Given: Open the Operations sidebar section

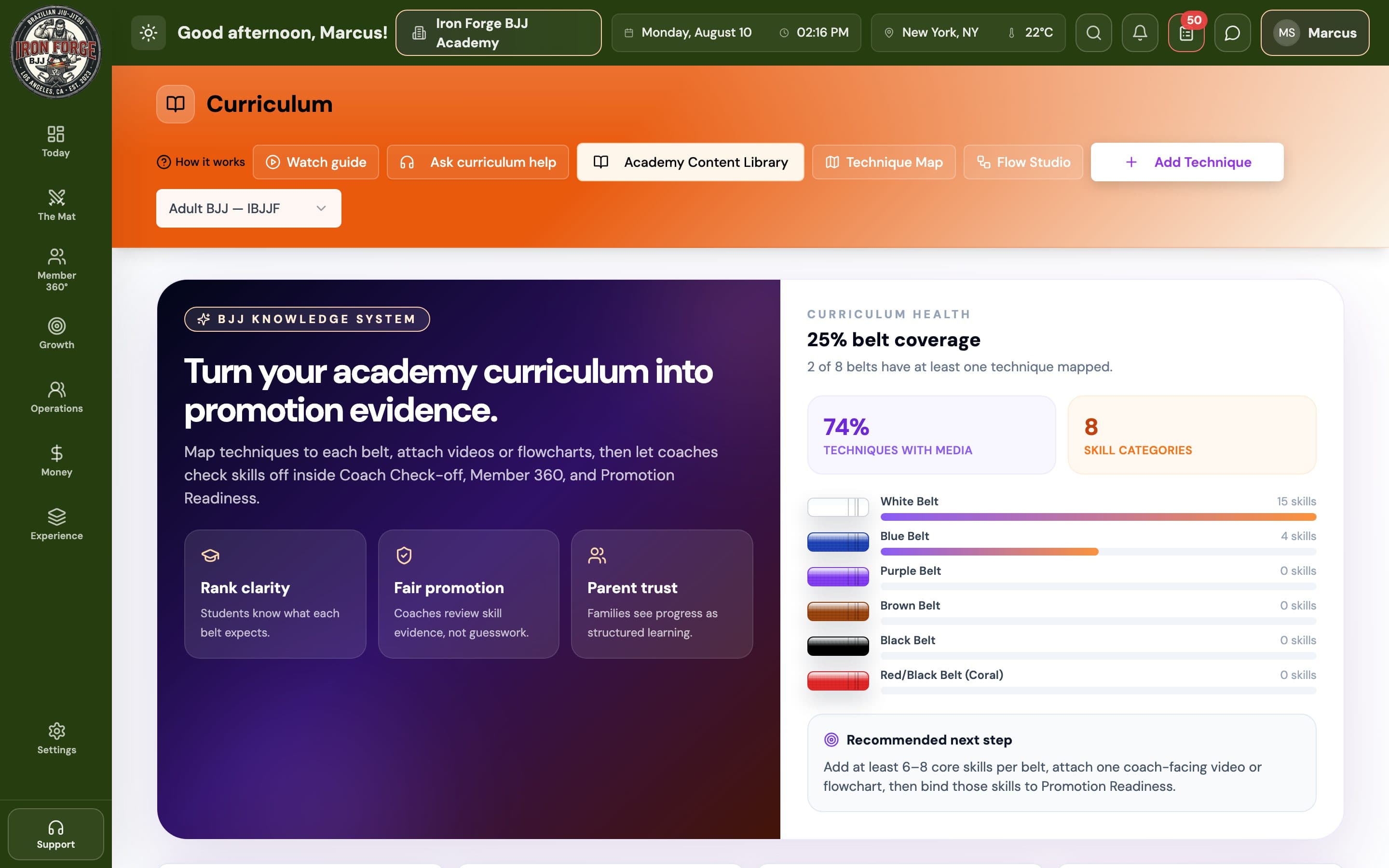Looking at the screenshot, I should click(55, 397).
